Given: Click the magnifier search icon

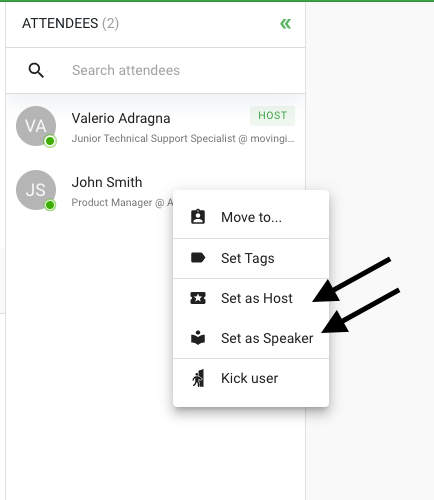Looking at the screenshot, I should 36,71.
